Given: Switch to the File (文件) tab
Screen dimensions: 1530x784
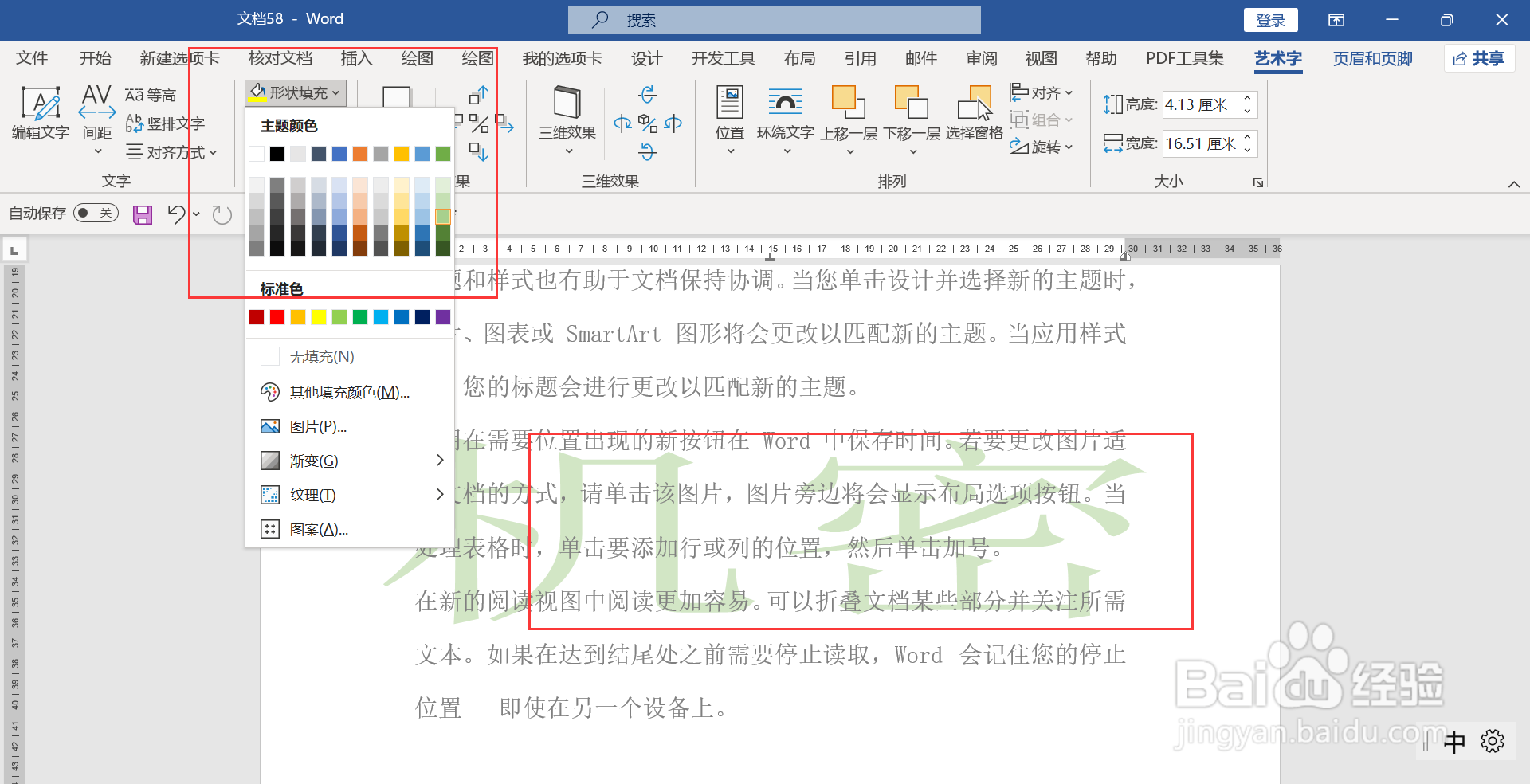Looking at the screenshot, I should tap(32, 58).
